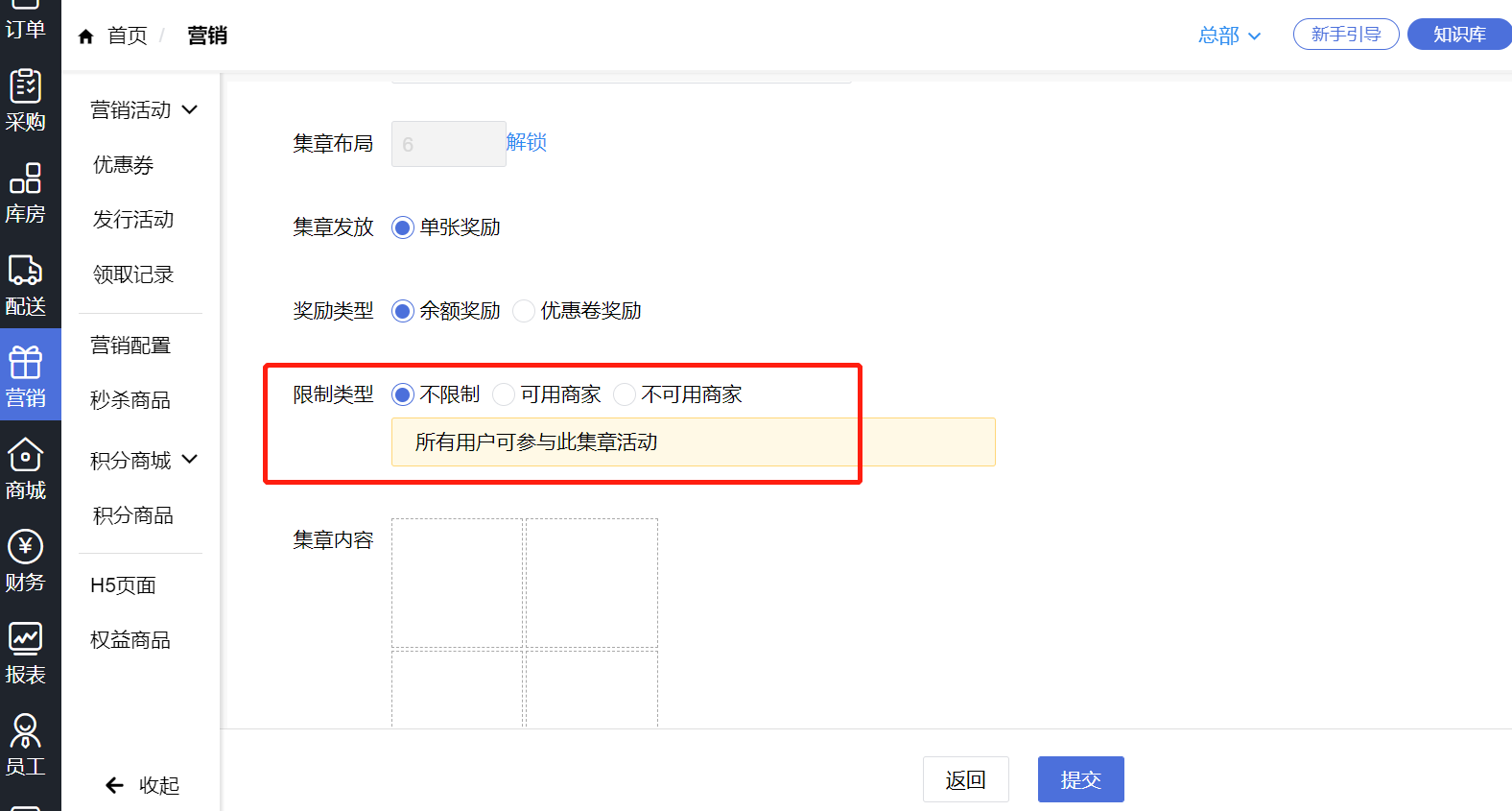The image size is (1512, 811).
Task: Choose 不可用商家 restriction type
Action: [x=625, y=394]
